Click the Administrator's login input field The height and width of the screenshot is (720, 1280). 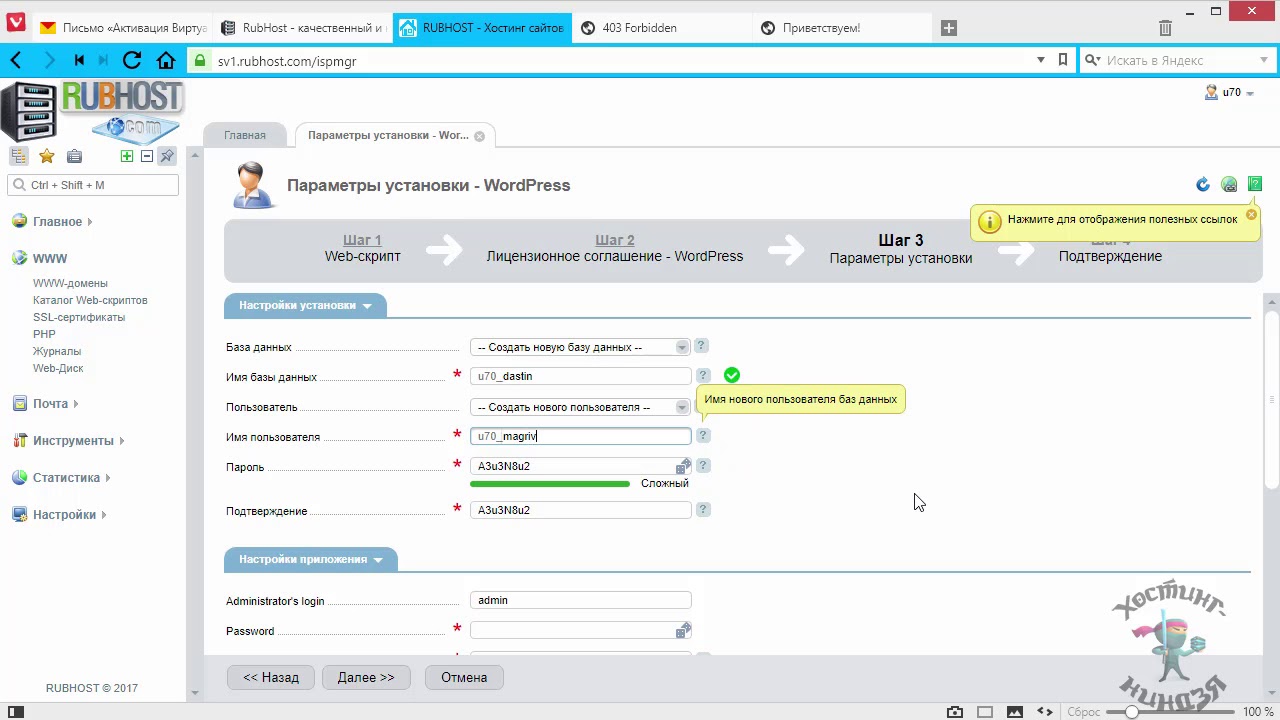click(580, 600)
